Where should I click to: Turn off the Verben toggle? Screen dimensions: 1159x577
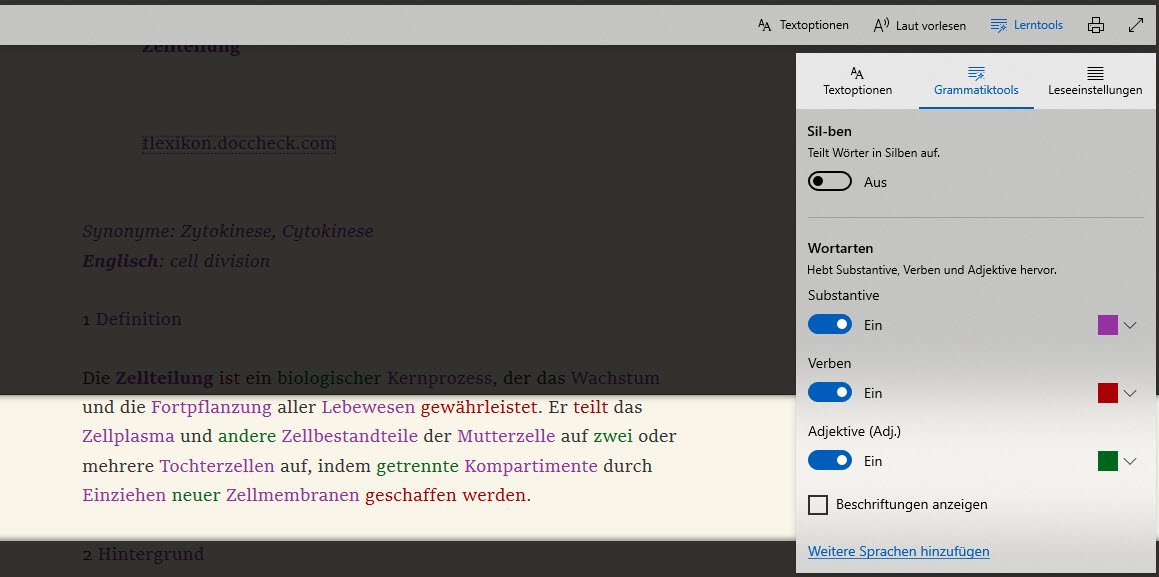[x=829, y=393]
